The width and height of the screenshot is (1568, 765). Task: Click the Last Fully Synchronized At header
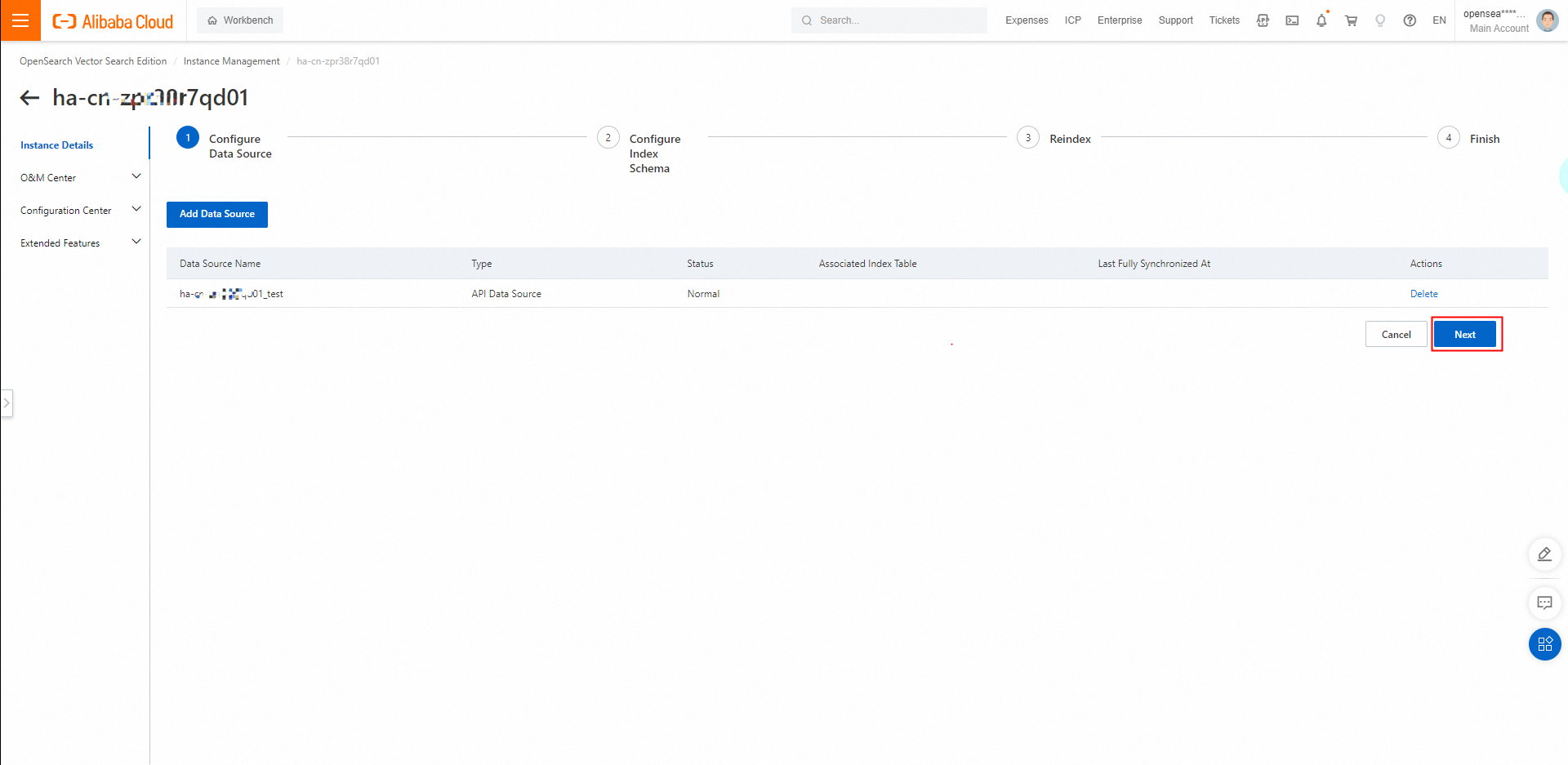[x=1154, y=264]
